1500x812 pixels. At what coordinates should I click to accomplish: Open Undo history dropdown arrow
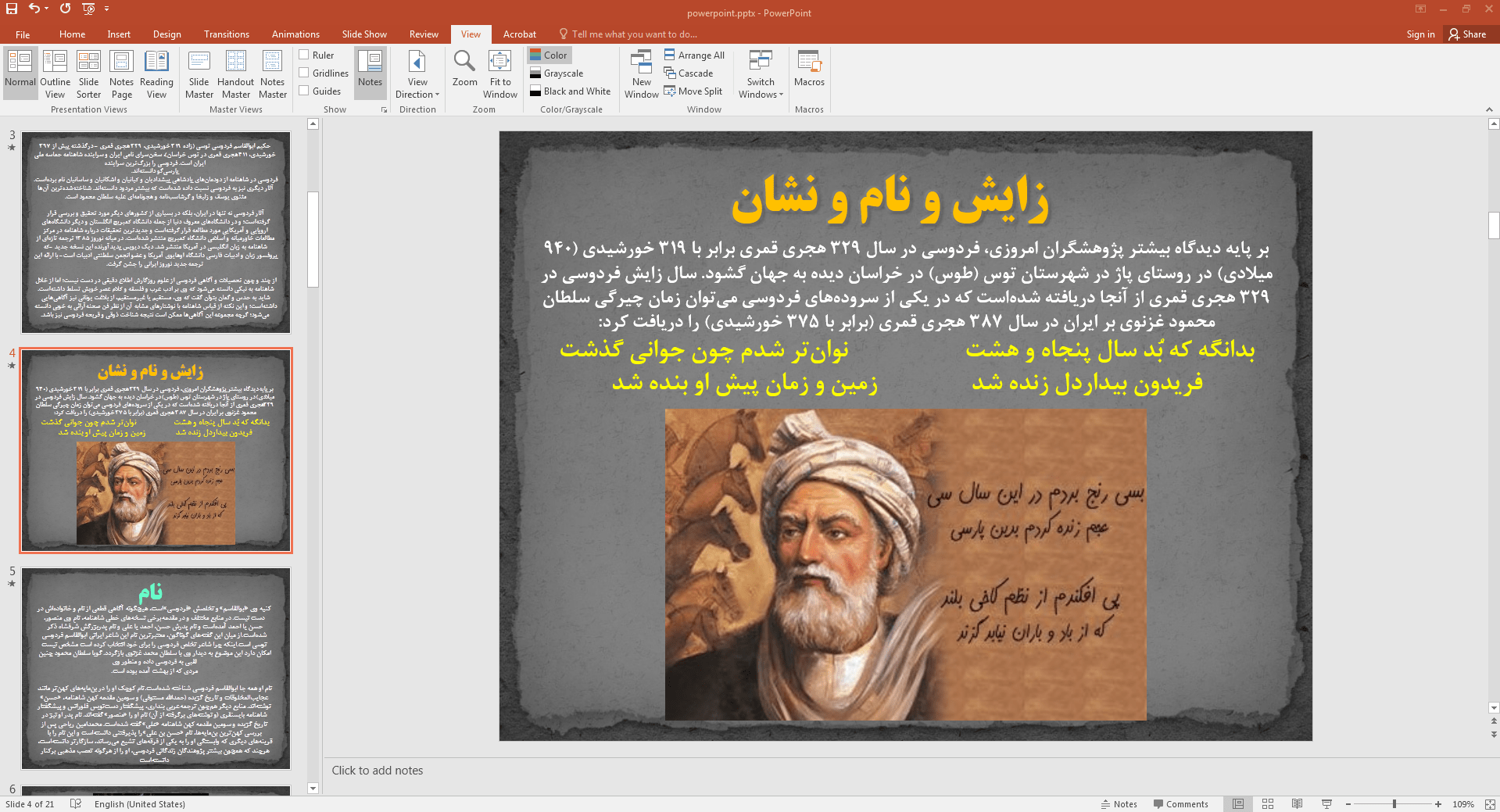47,9
